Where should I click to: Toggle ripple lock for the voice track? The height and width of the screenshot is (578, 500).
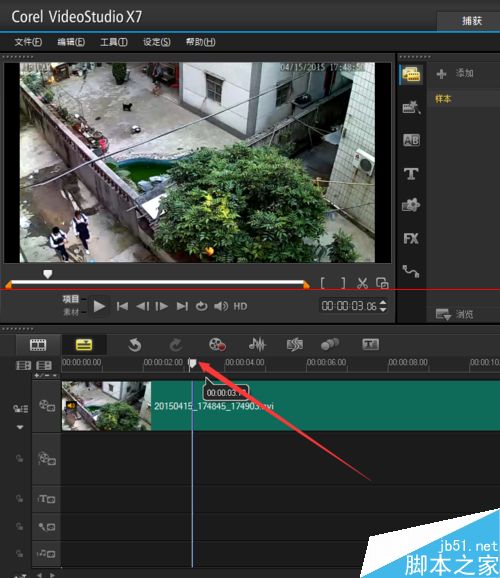(x=20, y=527)
